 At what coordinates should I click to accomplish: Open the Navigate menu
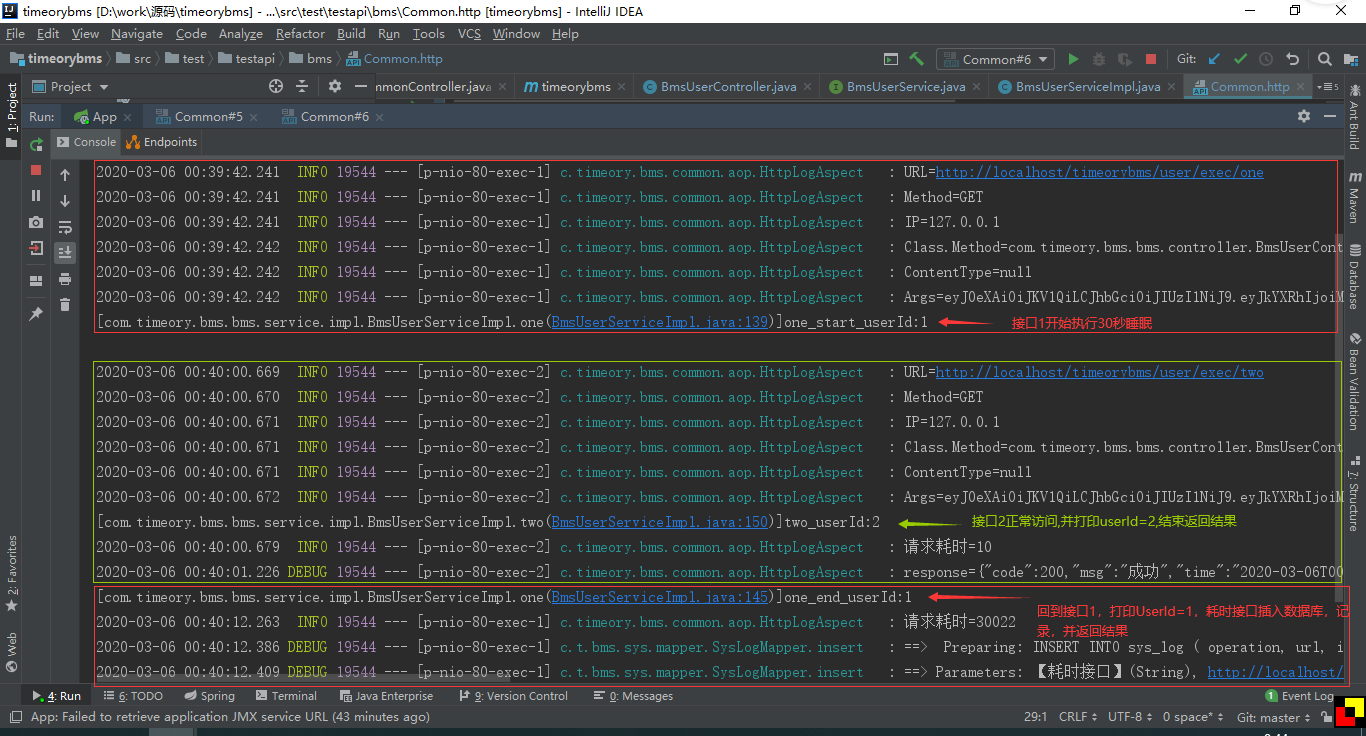coord(137,34)
